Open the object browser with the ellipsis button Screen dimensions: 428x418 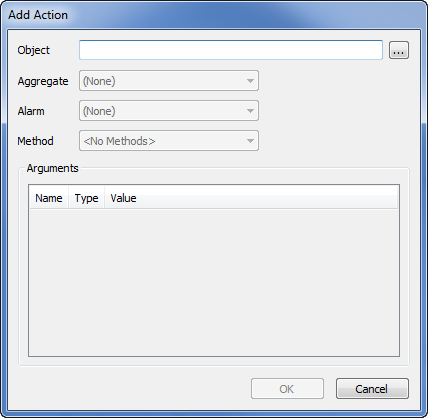[399, 50]
